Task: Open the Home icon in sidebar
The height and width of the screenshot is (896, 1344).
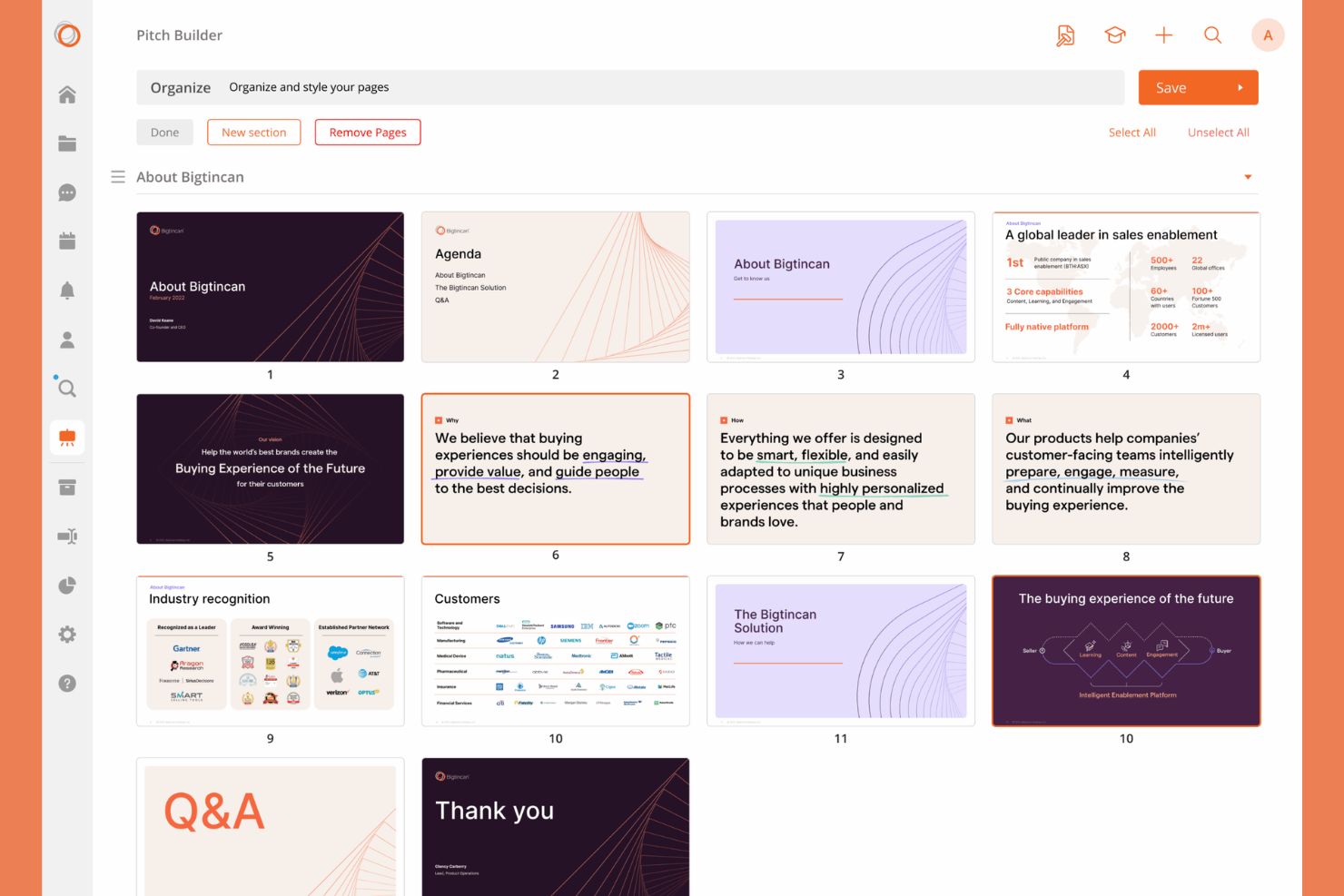Action: coord(67,94)
